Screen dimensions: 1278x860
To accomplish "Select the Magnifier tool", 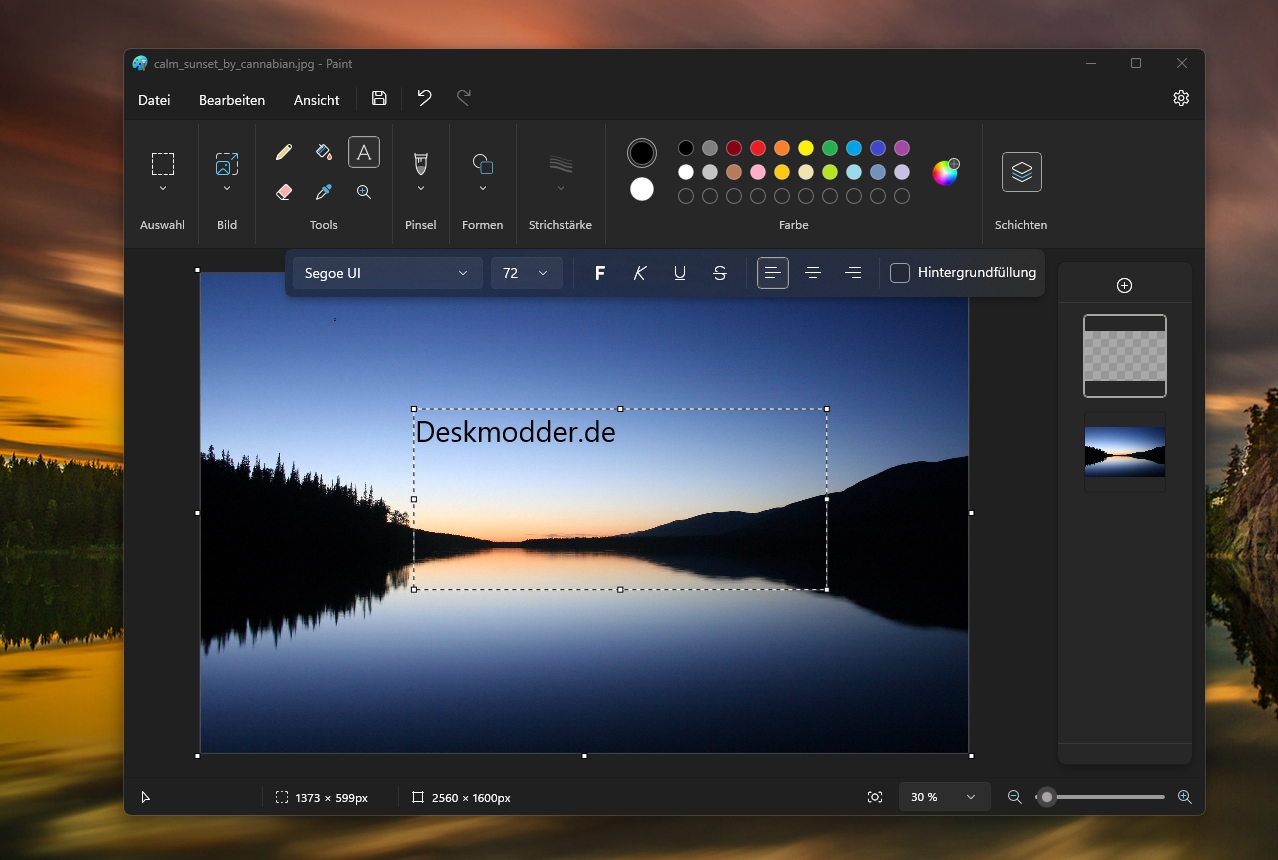I will (364, 192).
